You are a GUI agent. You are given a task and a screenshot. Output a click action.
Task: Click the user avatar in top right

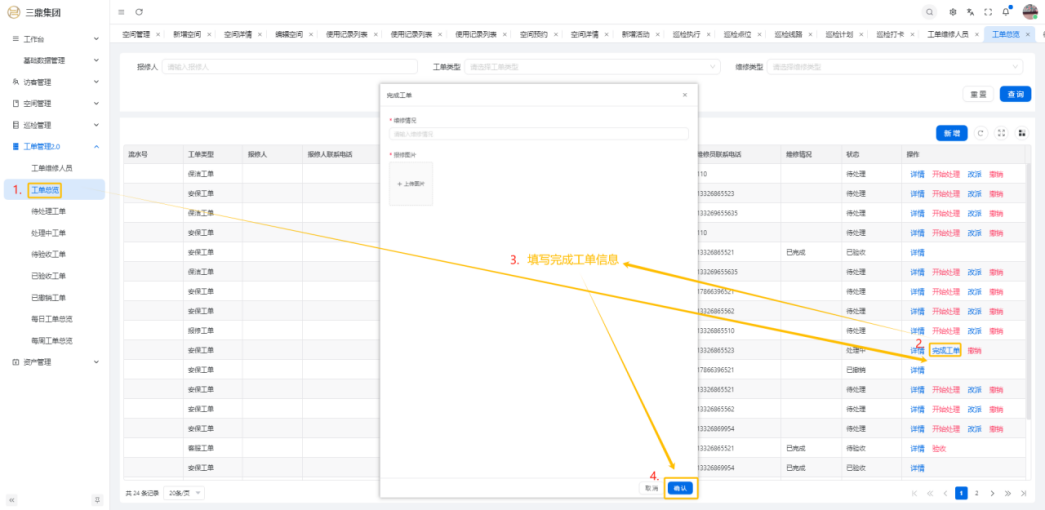(x=1029, y=12)
